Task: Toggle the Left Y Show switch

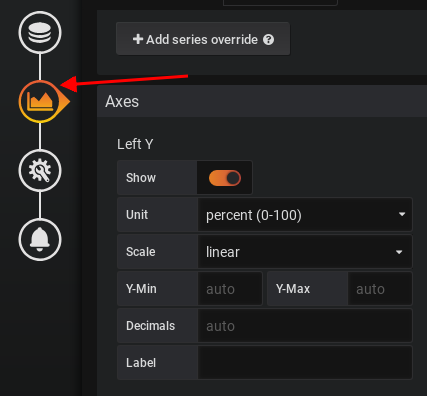Action: [225, 178]
